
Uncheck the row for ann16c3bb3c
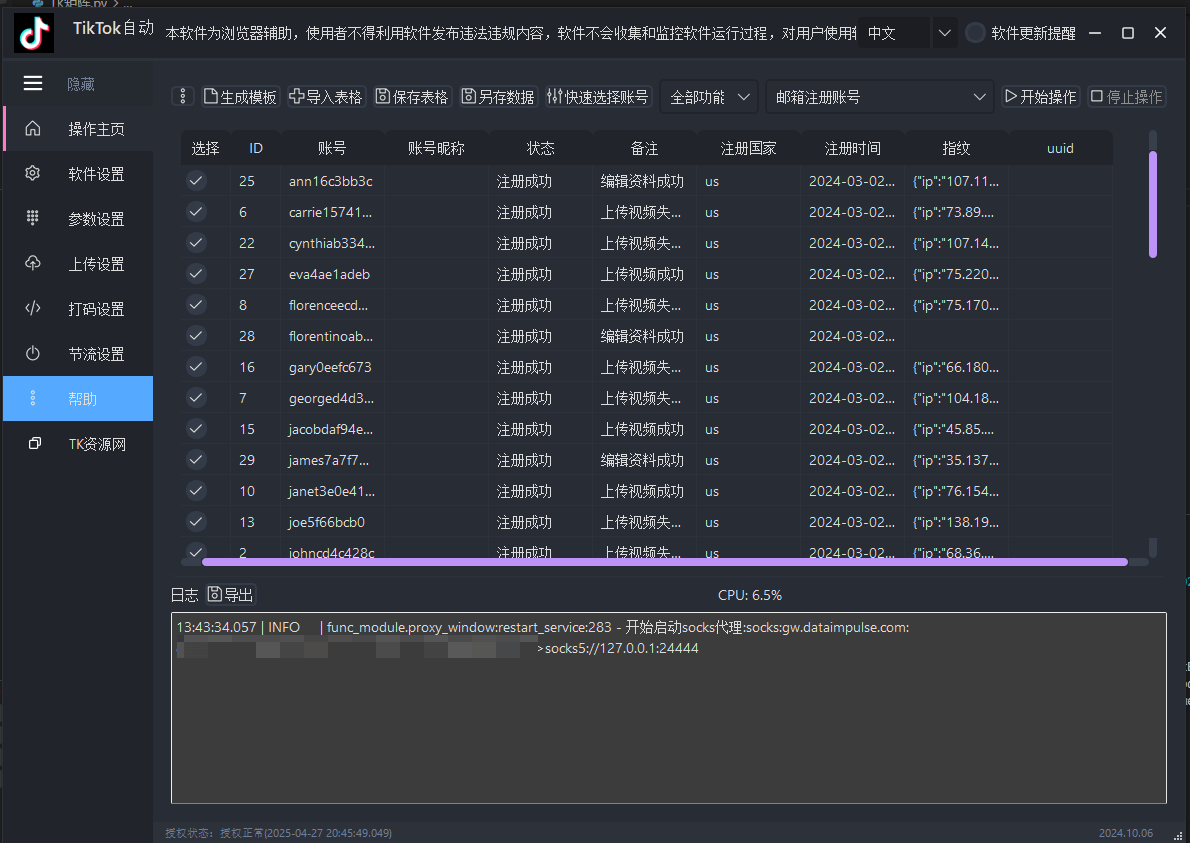(x=196, y=181)
